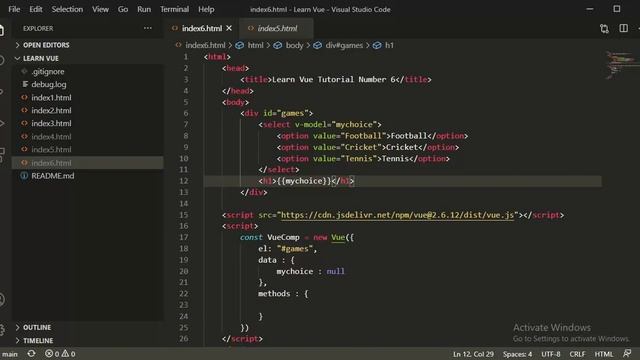This screenshot has width=640, height=360.
Task: Click the EXPLORER panel title
Action: pos(38,28)
